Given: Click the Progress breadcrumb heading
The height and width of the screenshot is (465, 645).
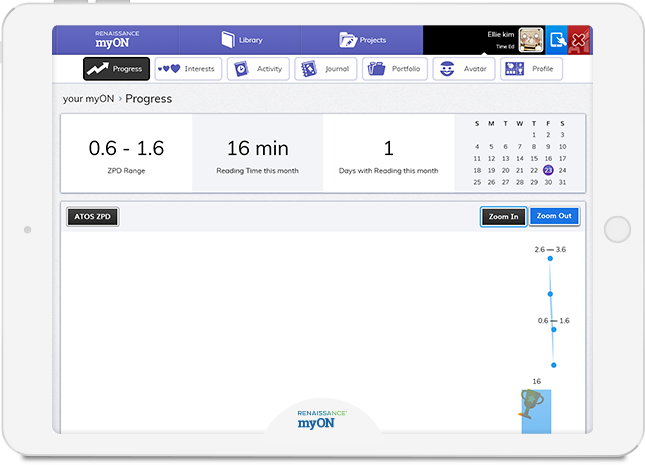Looking at the screenshot, I should (148, 99).
